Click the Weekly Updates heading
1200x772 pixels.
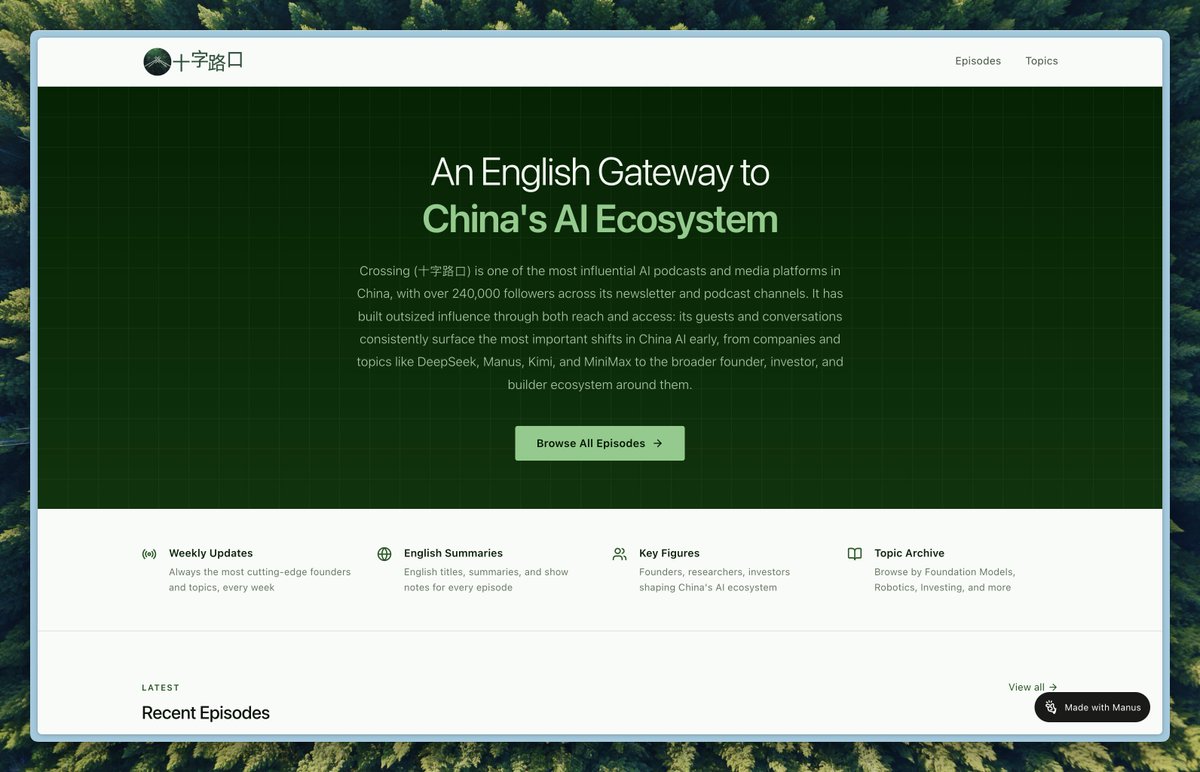211,553
